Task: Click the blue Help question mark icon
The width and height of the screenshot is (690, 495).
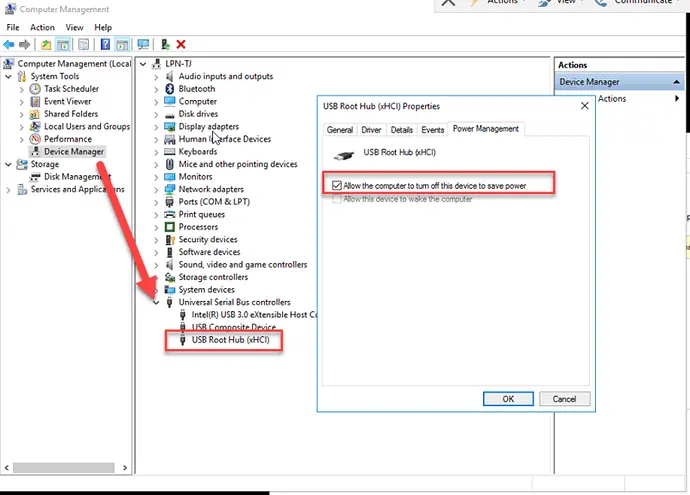Action: click(103, 44)
